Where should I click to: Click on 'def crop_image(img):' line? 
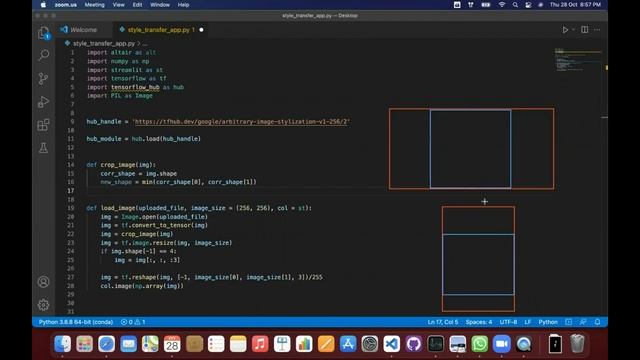click(x=121, y=165)
